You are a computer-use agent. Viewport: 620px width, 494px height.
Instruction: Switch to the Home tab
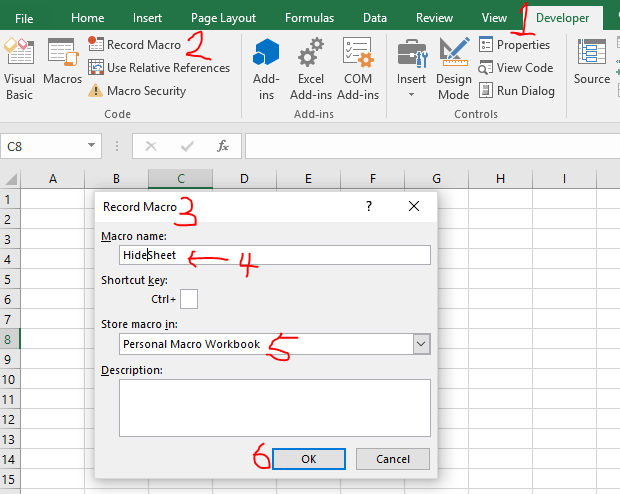[87, 18]
